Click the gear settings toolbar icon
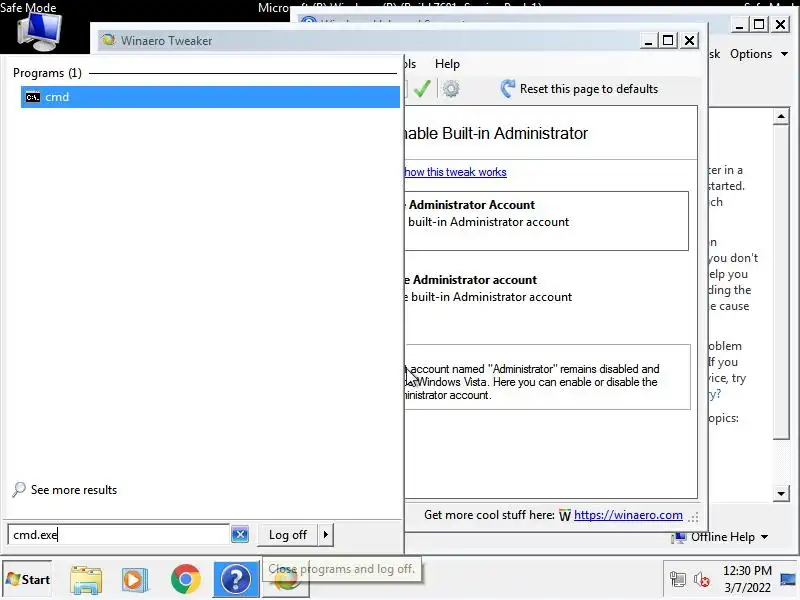Viewport: 800px width, 600px height. [x=451, y=89]
